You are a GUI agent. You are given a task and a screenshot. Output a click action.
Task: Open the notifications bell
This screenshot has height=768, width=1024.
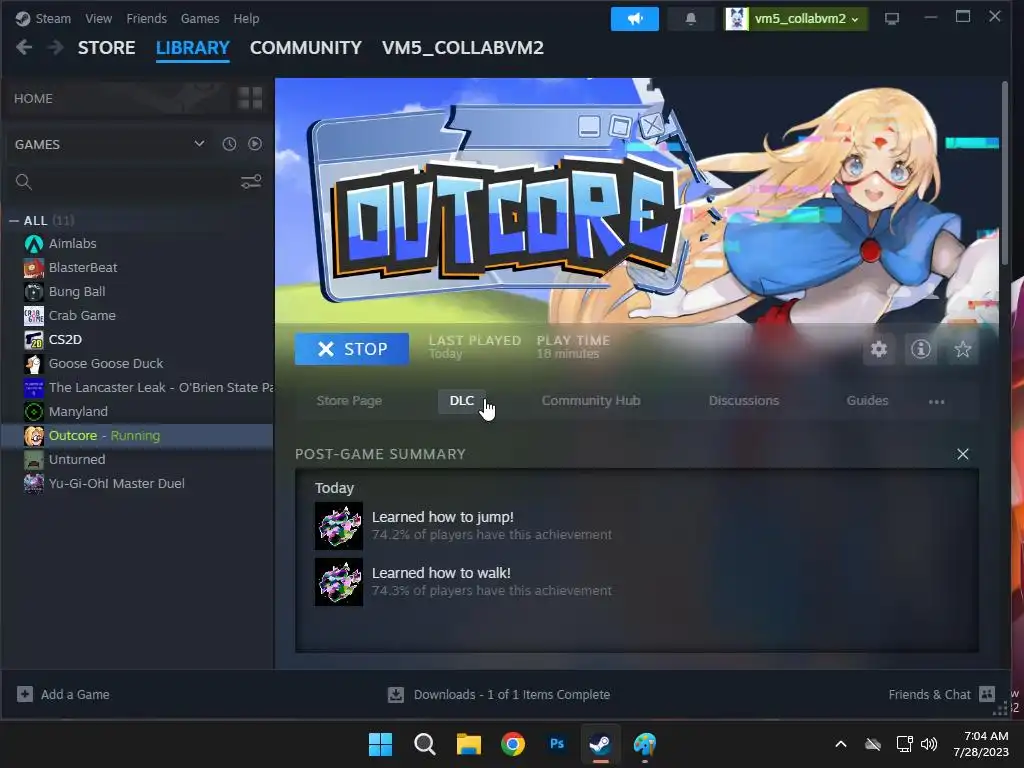690,19
